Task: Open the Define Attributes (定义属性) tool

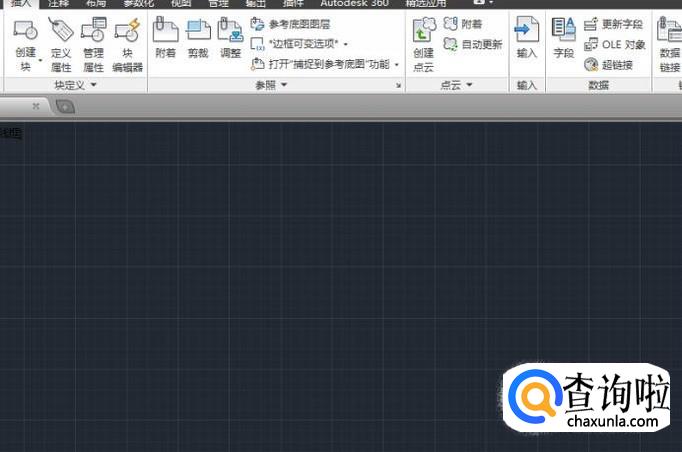Action: click(60, 44)
